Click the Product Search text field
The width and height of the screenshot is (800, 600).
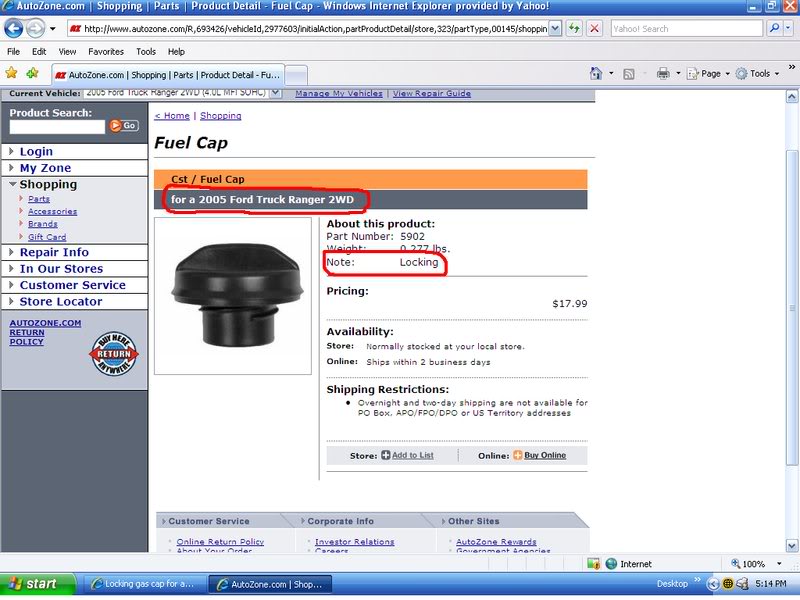[57, 127]
